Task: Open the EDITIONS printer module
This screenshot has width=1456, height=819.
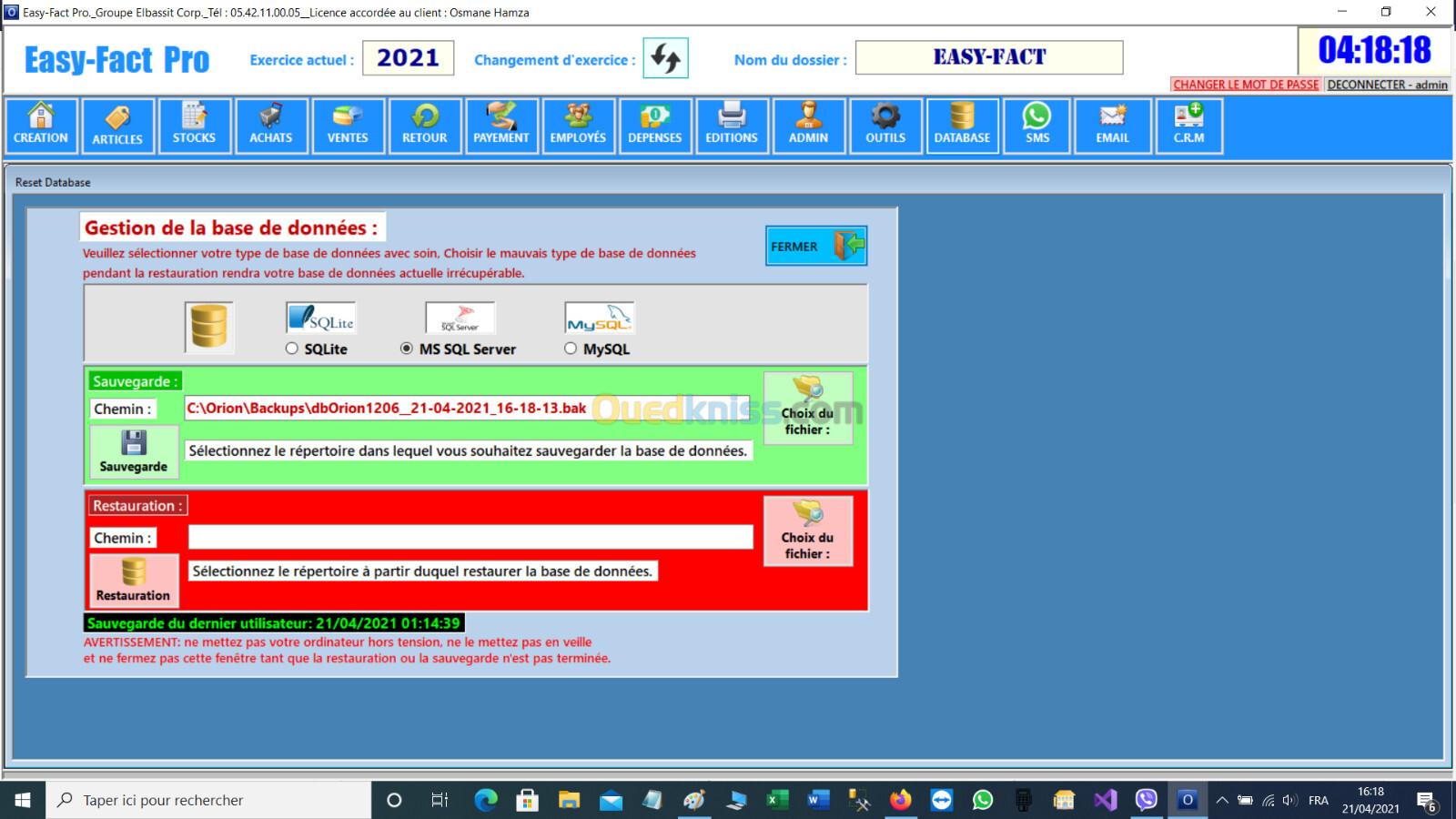Action: [x=732, y=126]
